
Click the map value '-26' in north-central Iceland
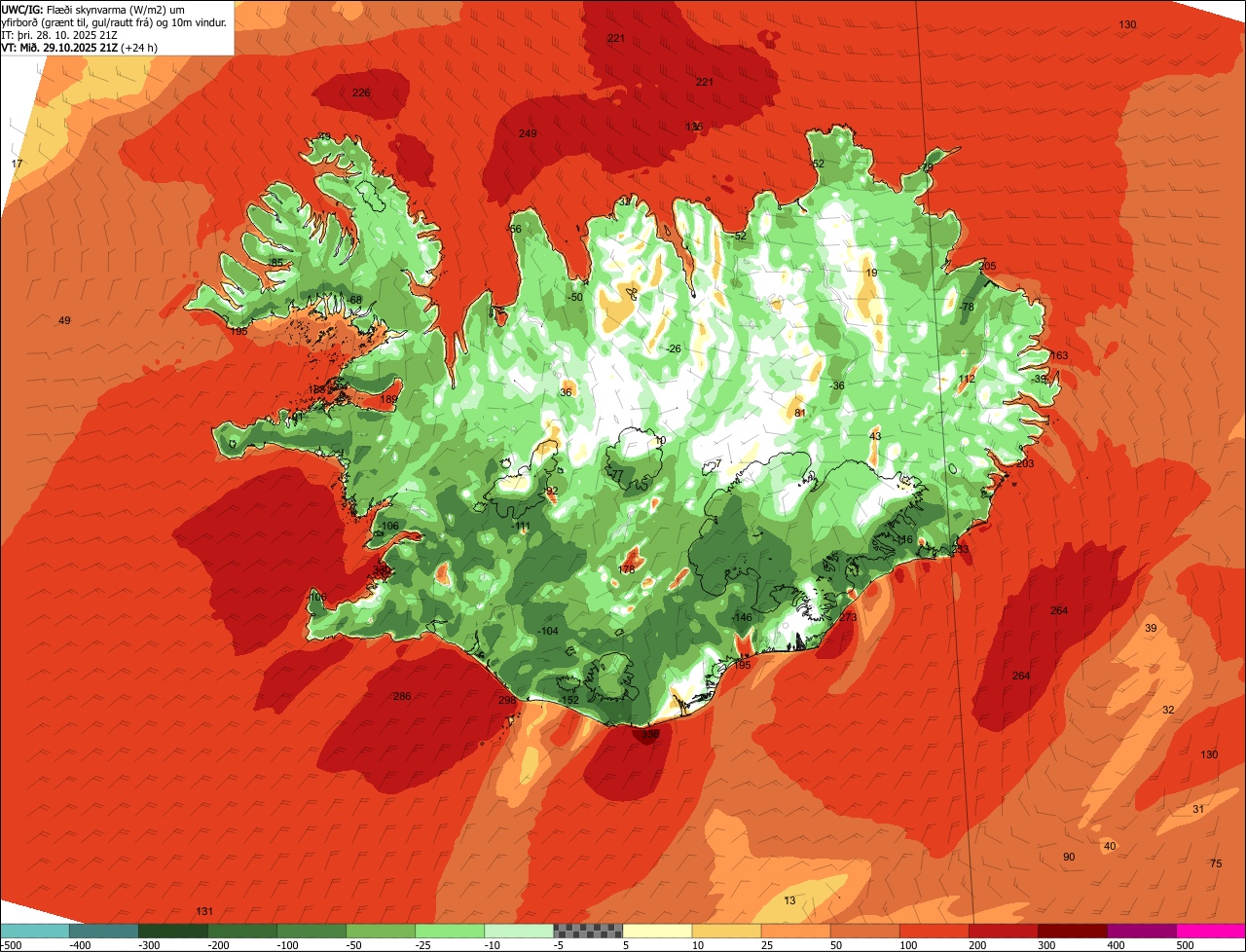[x=673, y=348]
